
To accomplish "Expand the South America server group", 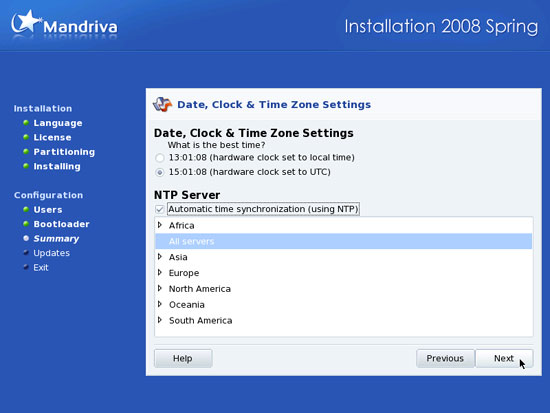I will point(160,320).
